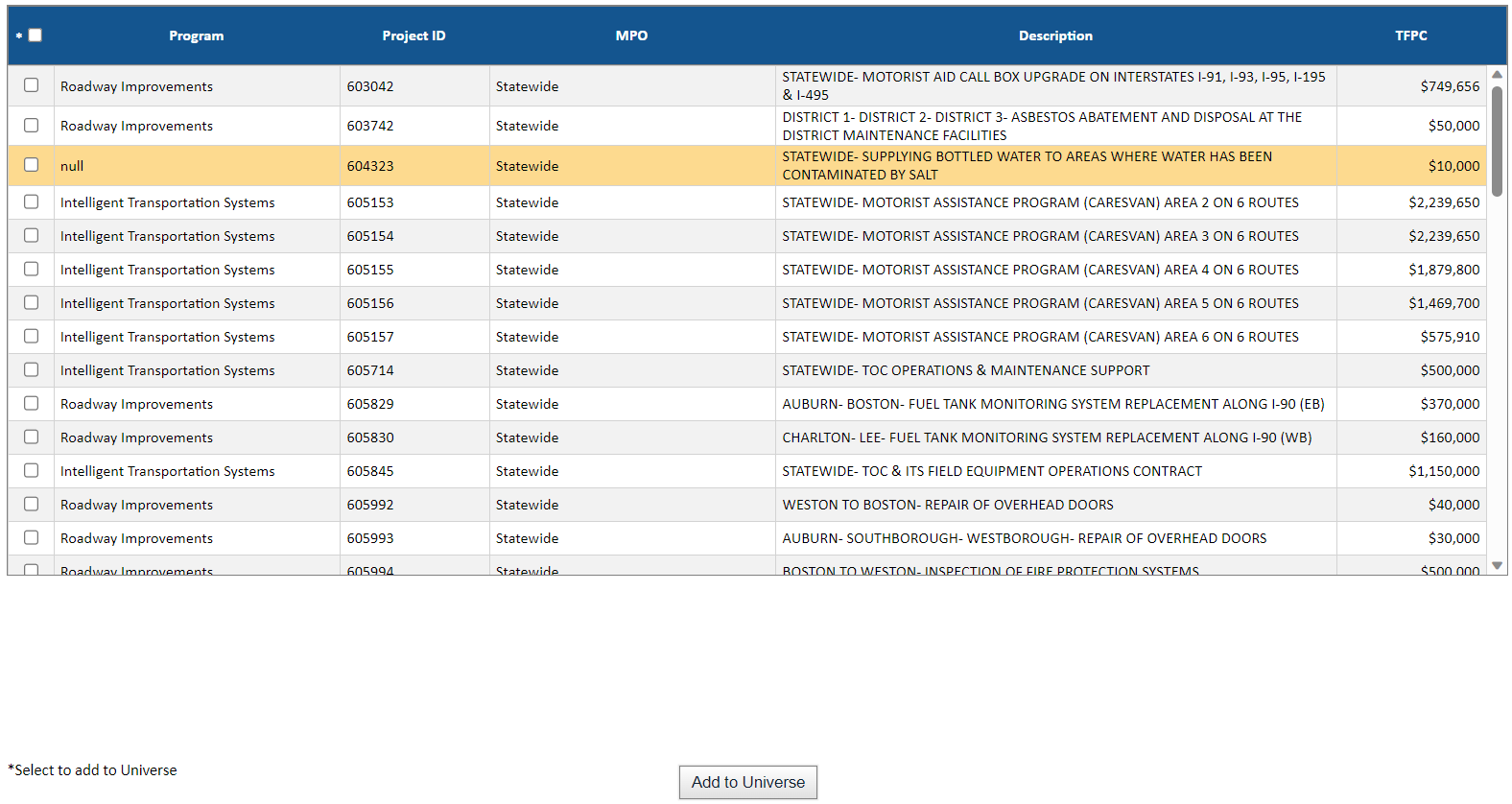
Task: Check the highlighted null program row checkbox
Action: (x=32, y=165)
